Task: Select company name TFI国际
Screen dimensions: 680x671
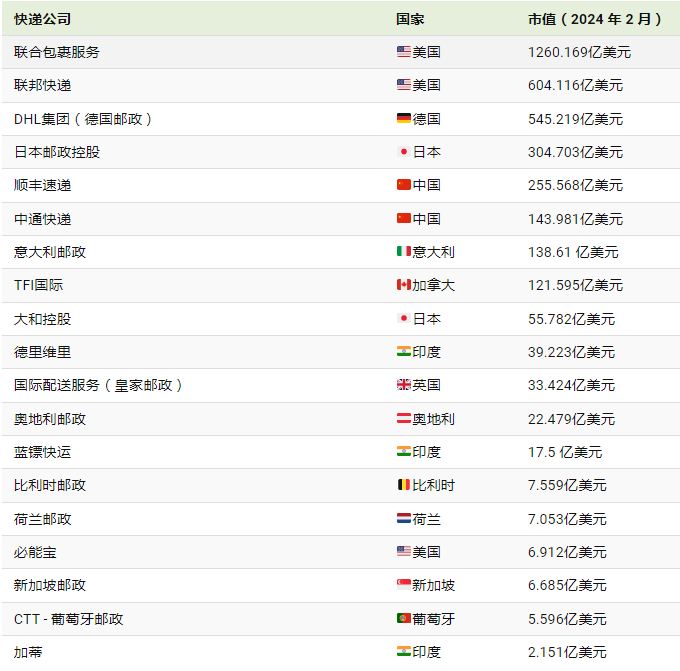Action: coord(39,285)
